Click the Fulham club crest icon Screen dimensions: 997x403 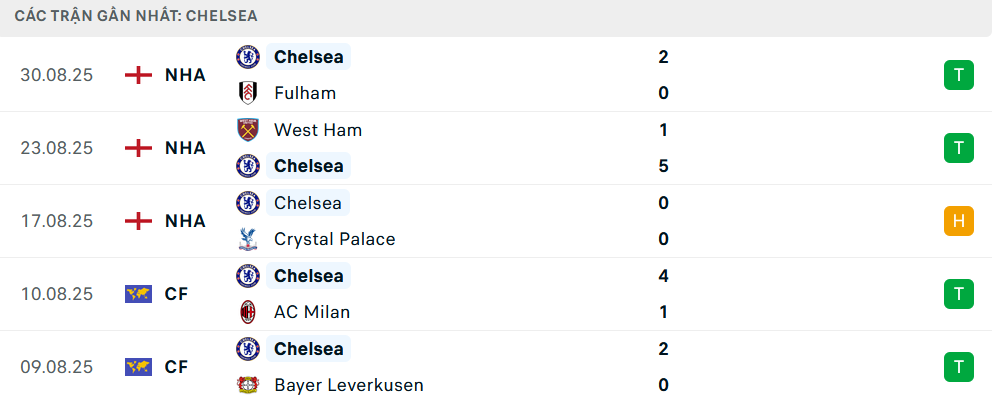click(247, 93)
